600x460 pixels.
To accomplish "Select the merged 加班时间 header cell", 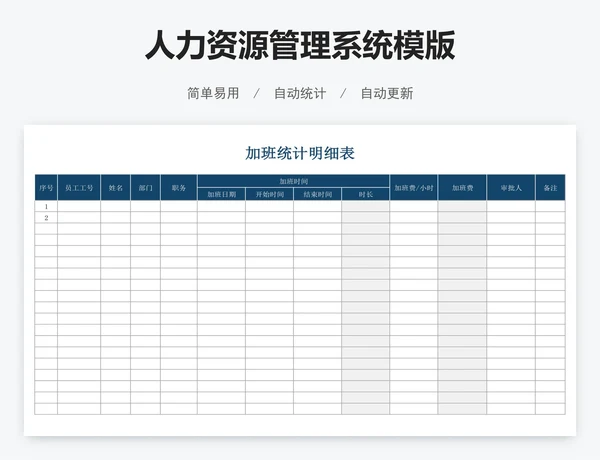I will pyautogui.click(x=293, y=181).
